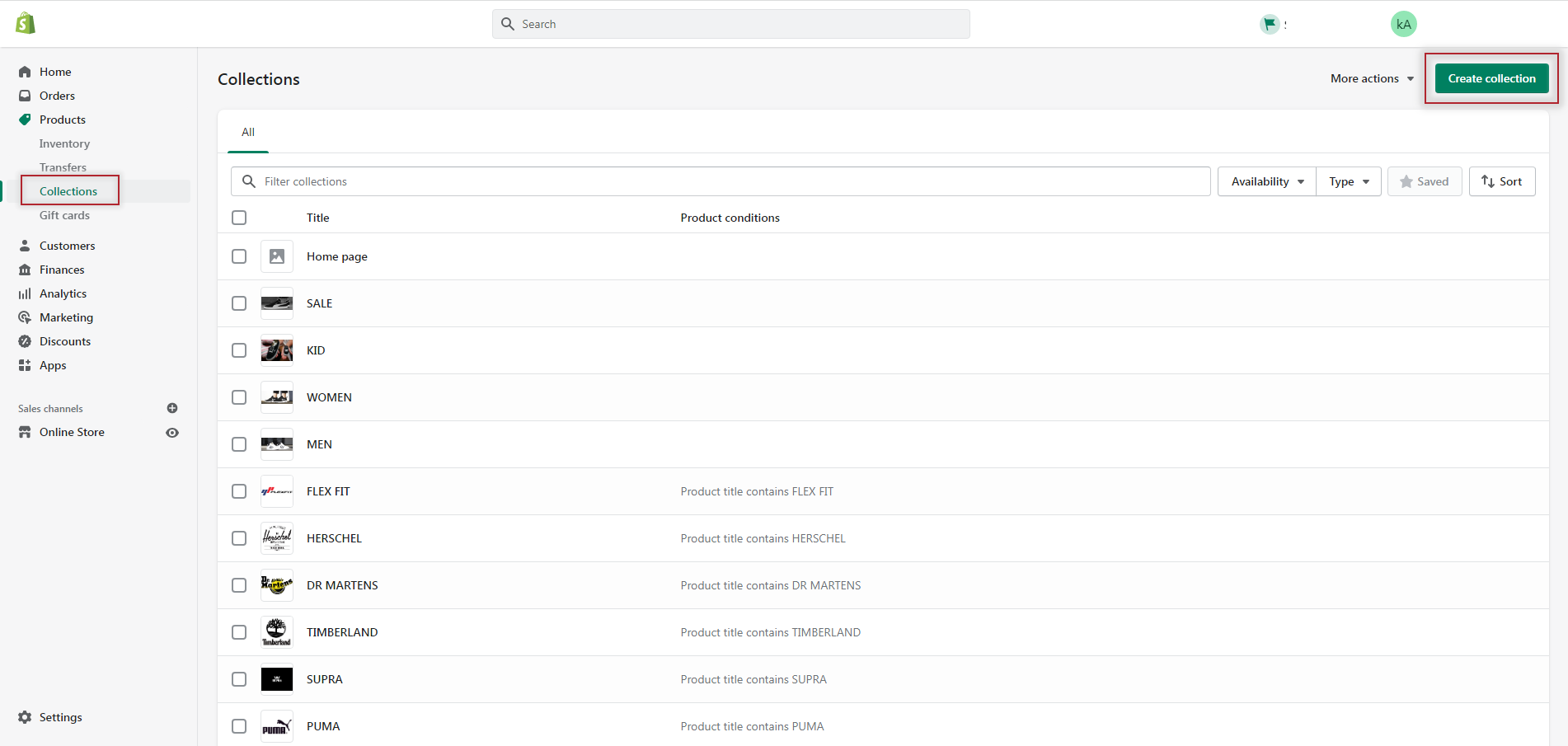The width and height of the screenshot is (1568, 746).
Task: View Online Store via eye icon
Action: pos(172,433)
